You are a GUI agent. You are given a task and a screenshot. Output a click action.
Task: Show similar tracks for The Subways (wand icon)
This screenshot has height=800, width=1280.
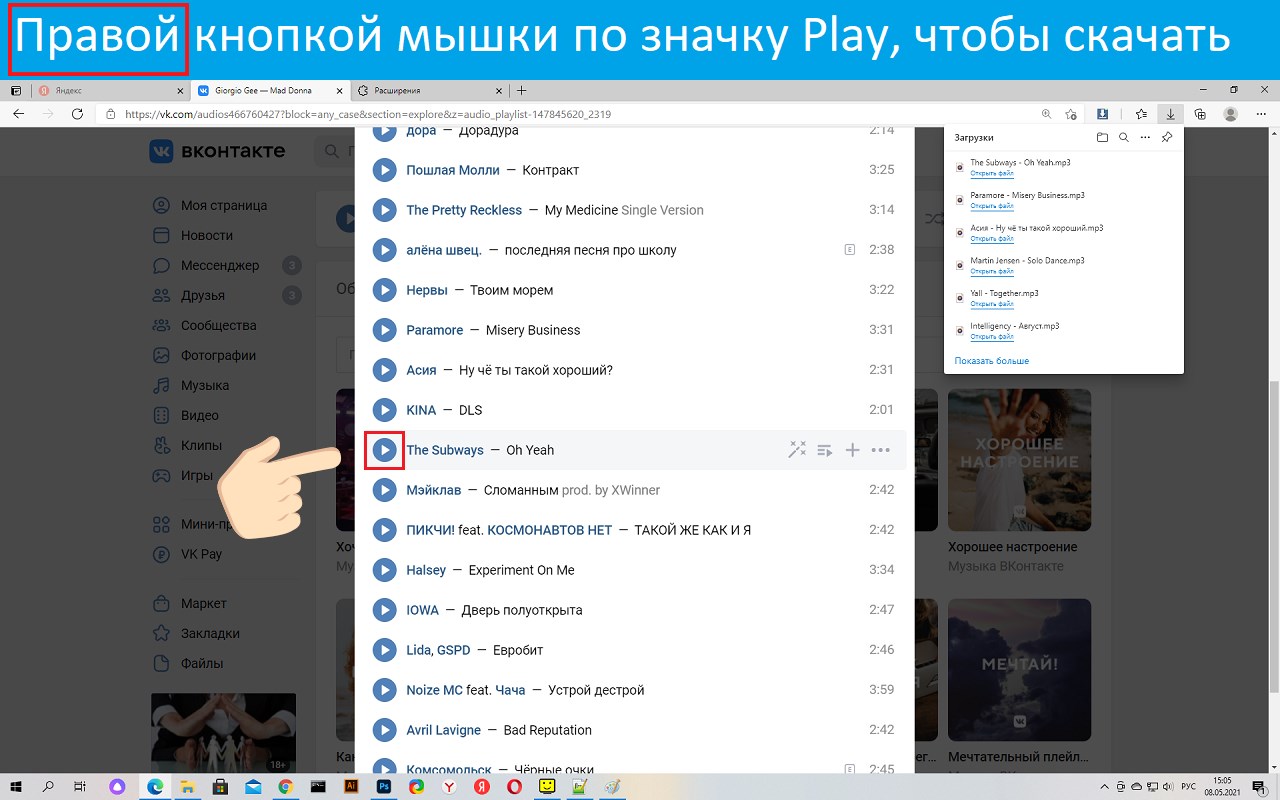coord(797,450)
